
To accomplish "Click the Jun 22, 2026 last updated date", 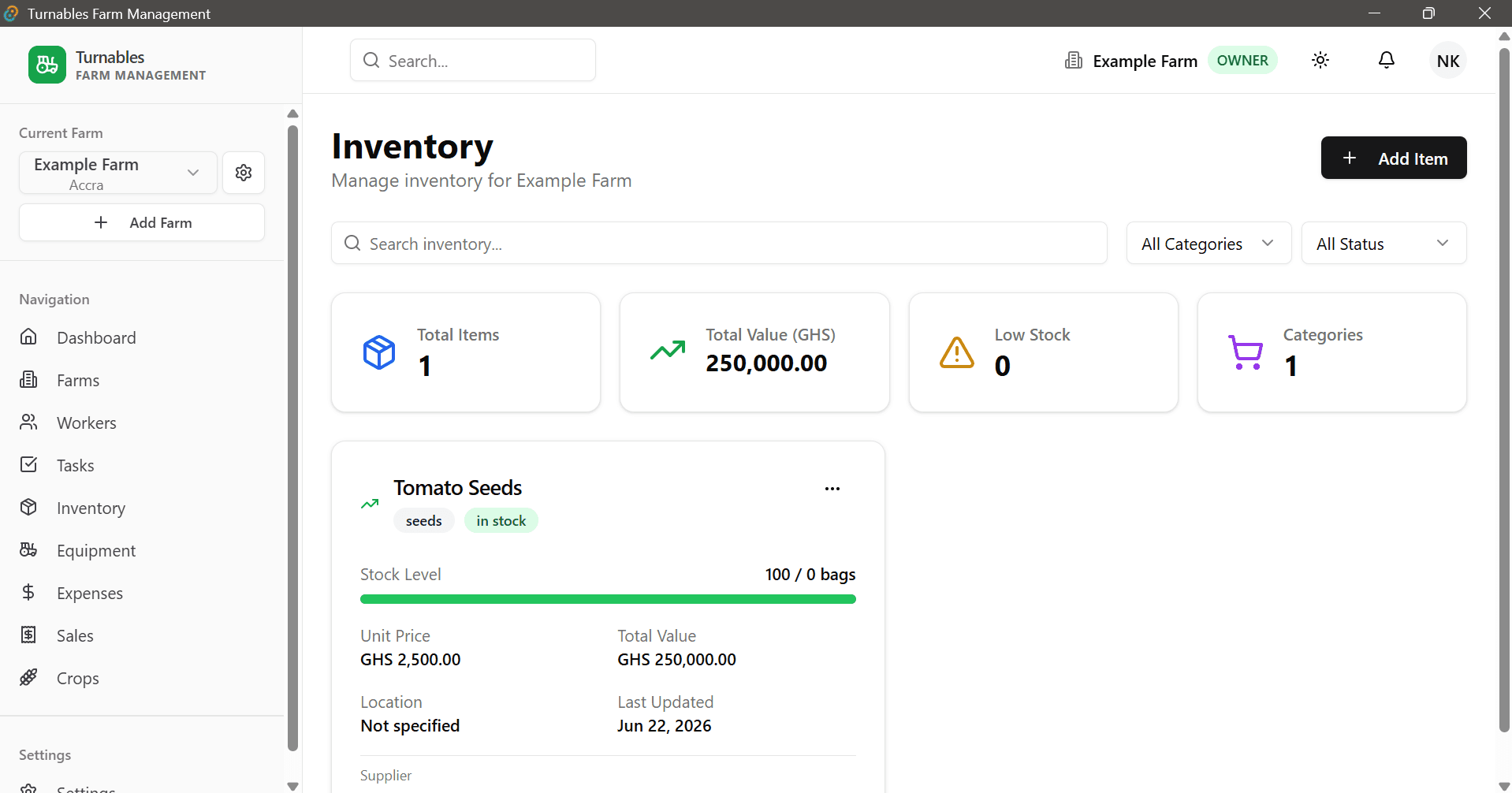I will pyautogui.click(x=665, y=726).
